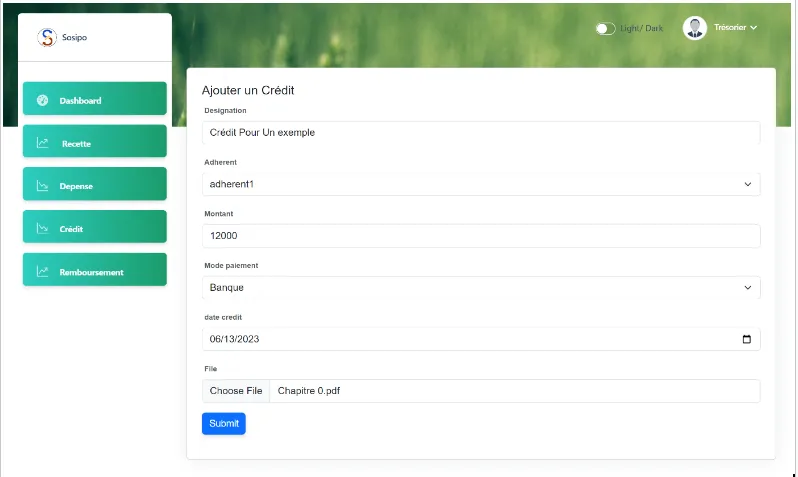Click the Sosipo logo icon
This screenshot has height=477, width=798.
pyautogui.click(x=47, y=37)
